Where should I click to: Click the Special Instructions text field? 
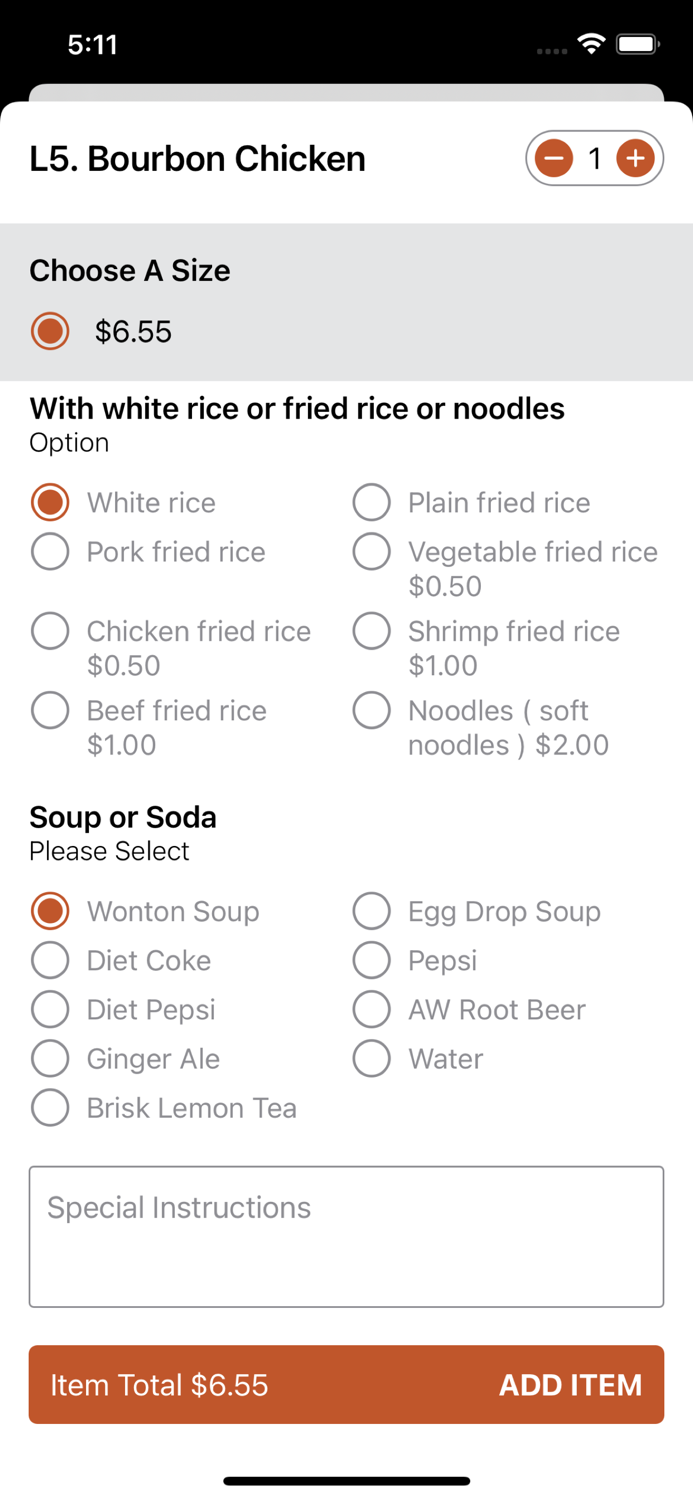[x=346, y=1236]
